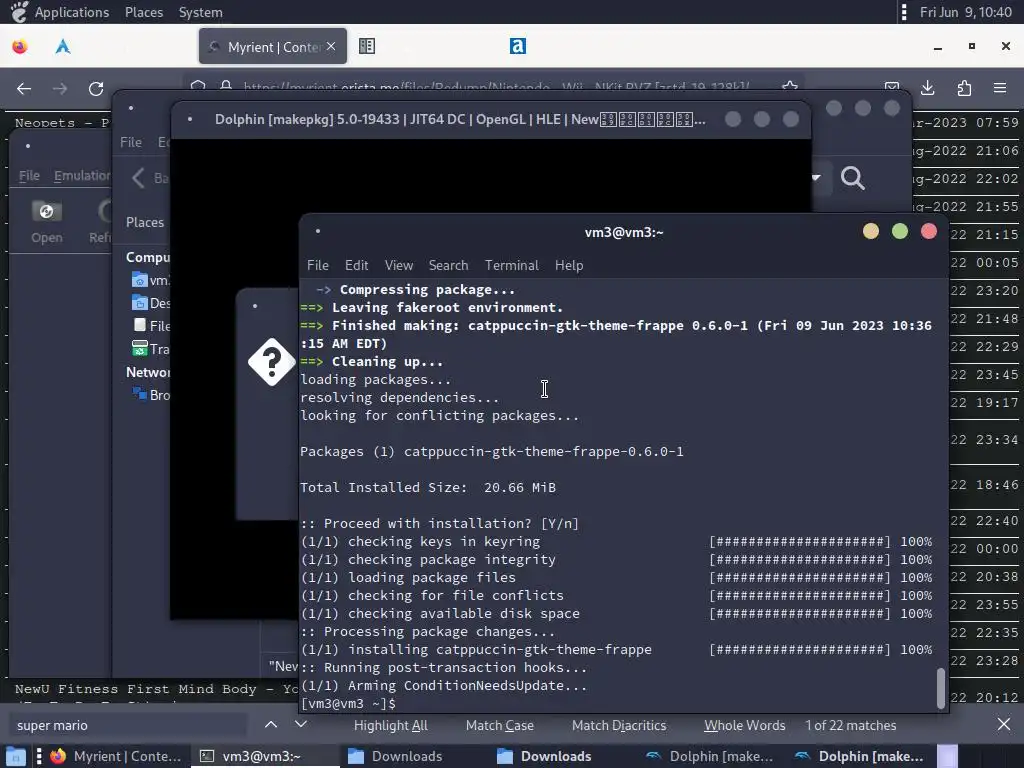Go to previous match with up chevron
This screenshot has width=1024, height=768.
tap(271, 724)
